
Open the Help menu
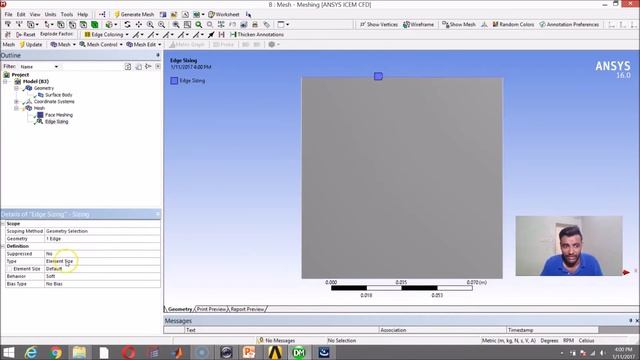click(x=82, y=14)
